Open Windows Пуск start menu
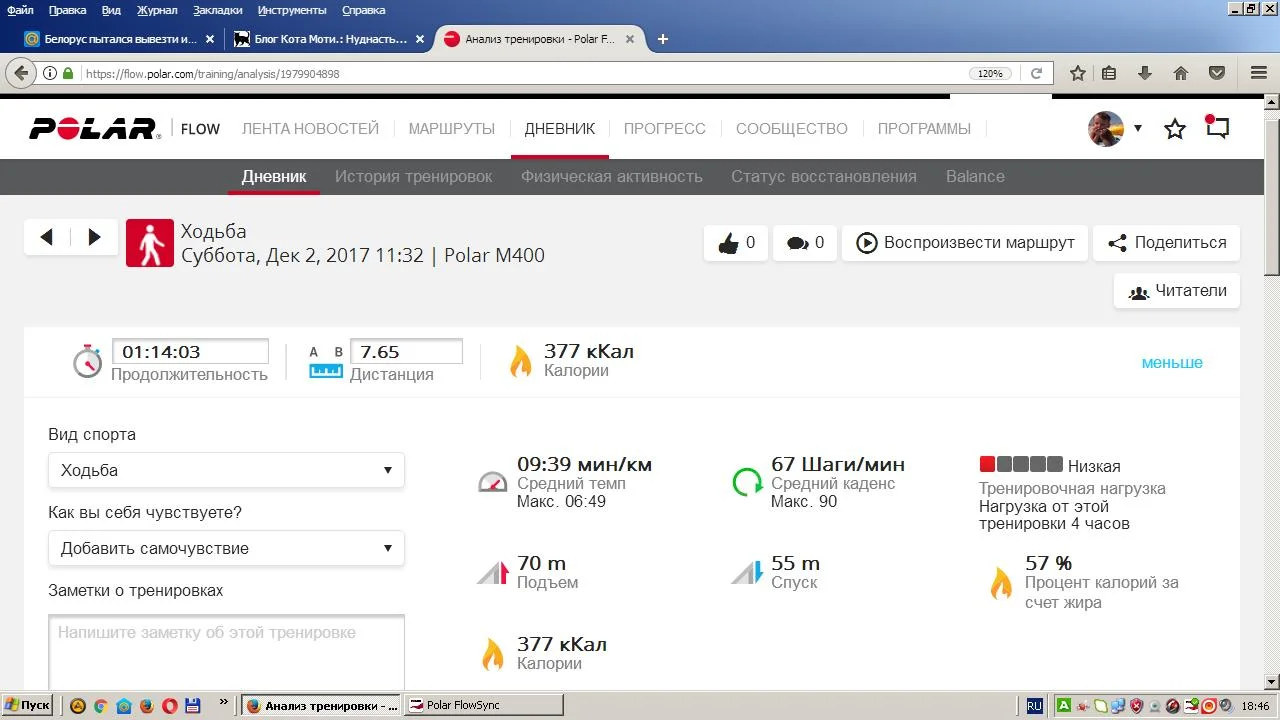Image resolution: width=1280 pixels, height=720 pixels. [27, 705]
